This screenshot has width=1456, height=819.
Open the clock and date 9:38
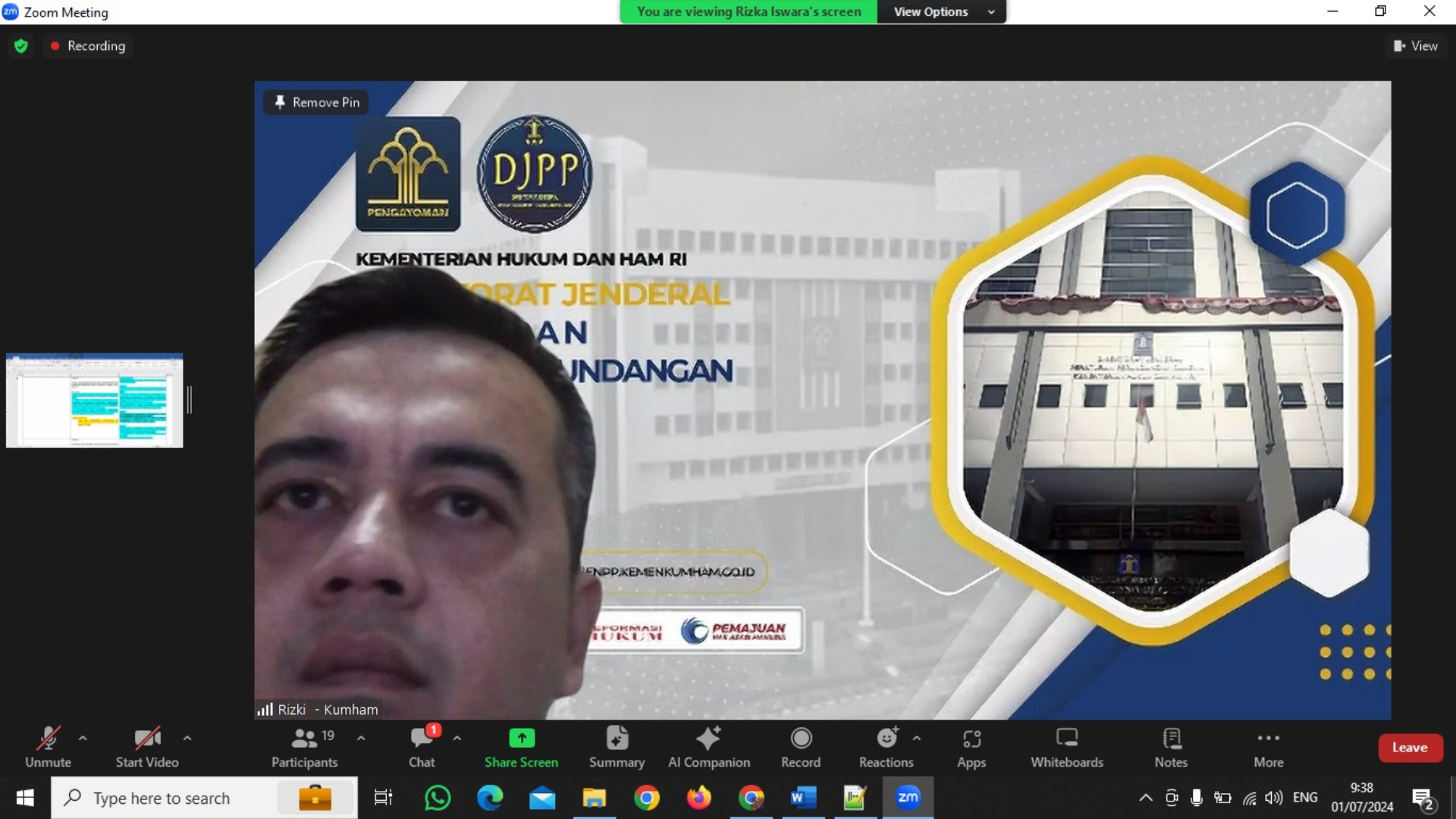[x=1362, y=798]
